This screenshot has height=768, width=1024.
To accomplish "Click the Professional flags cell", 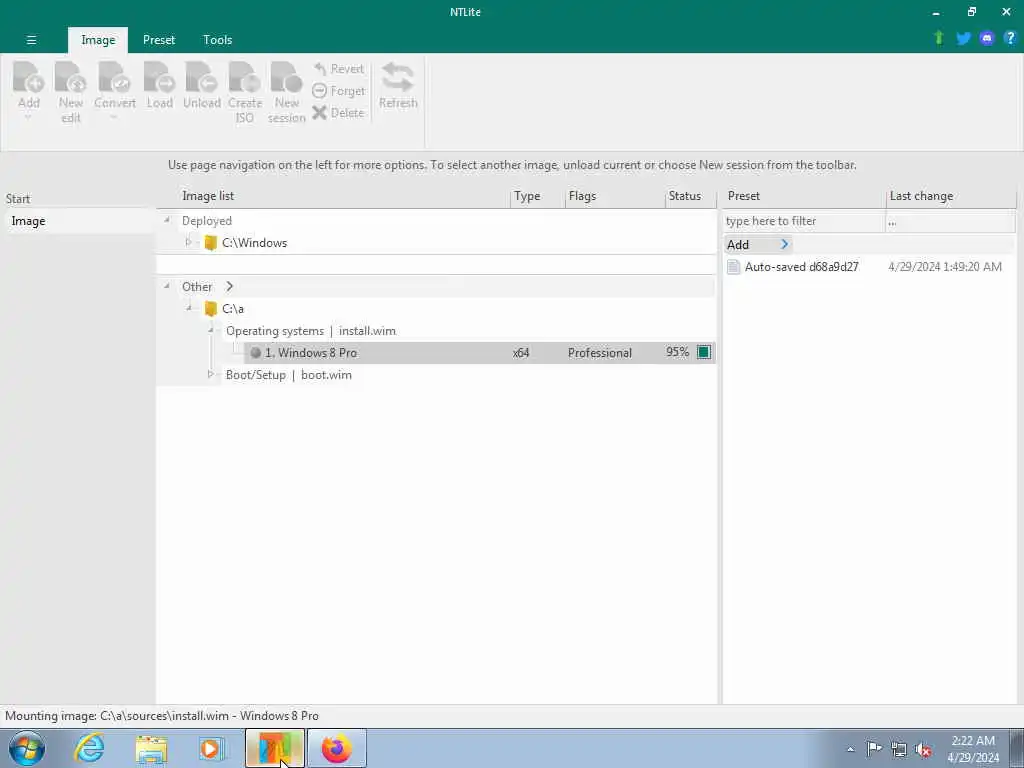I will [x=600, y=353].
